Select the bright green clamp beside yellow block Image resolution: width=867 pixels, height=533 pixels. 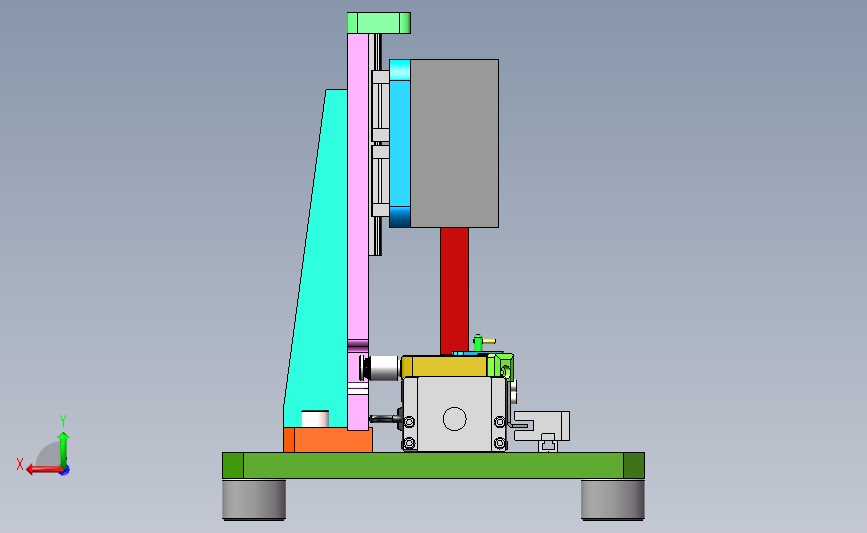pyautogui.click(x=501, y=366)
